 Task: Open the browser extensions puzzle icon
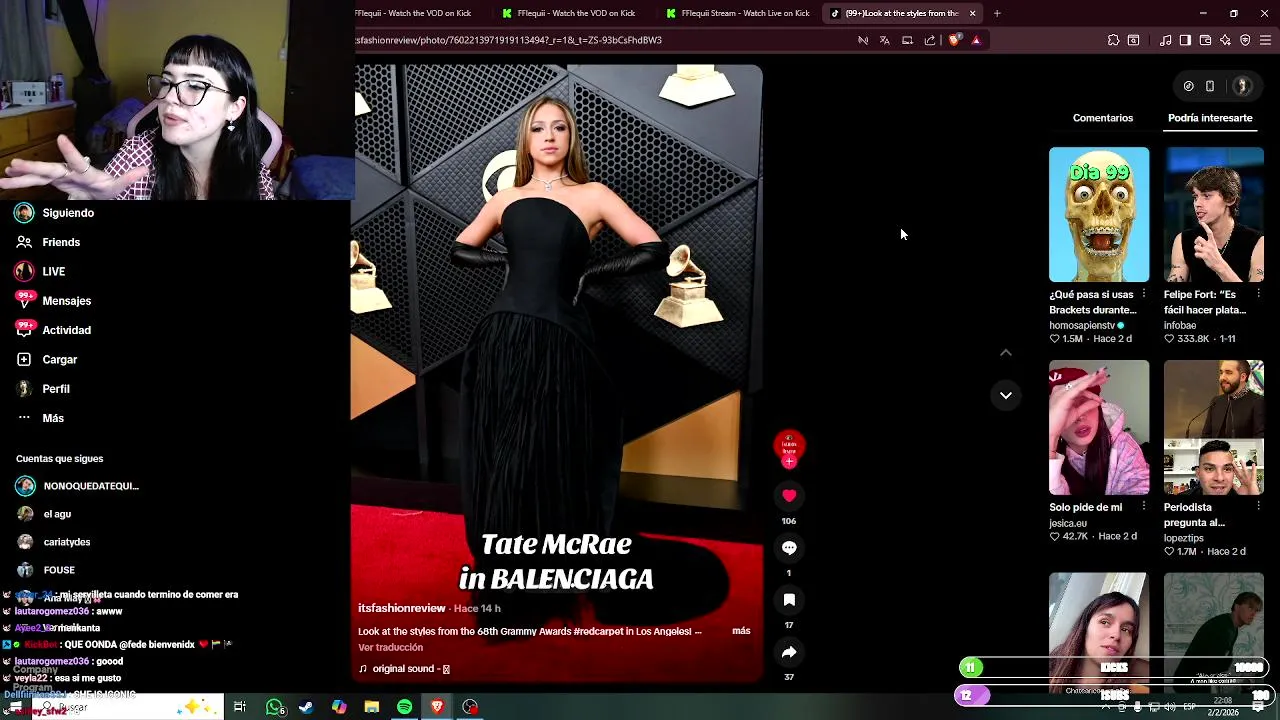click(1113, 40)
